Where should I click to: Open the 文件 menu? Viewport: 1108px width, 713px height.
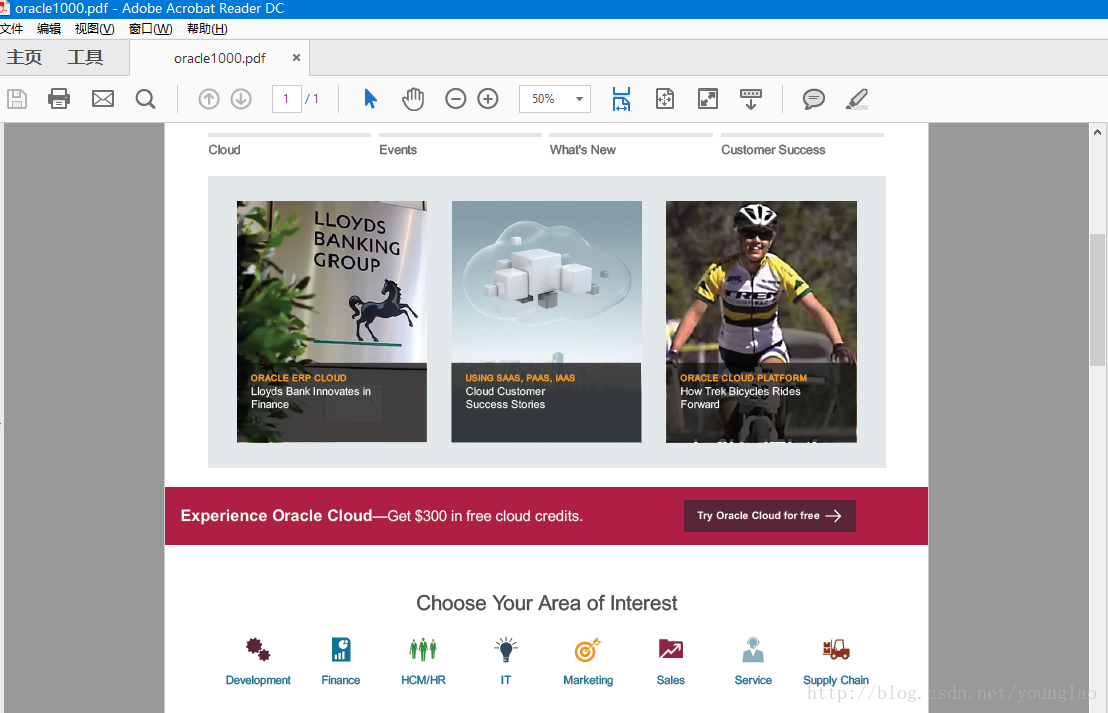pyautogui.click(x=11, y=29)
